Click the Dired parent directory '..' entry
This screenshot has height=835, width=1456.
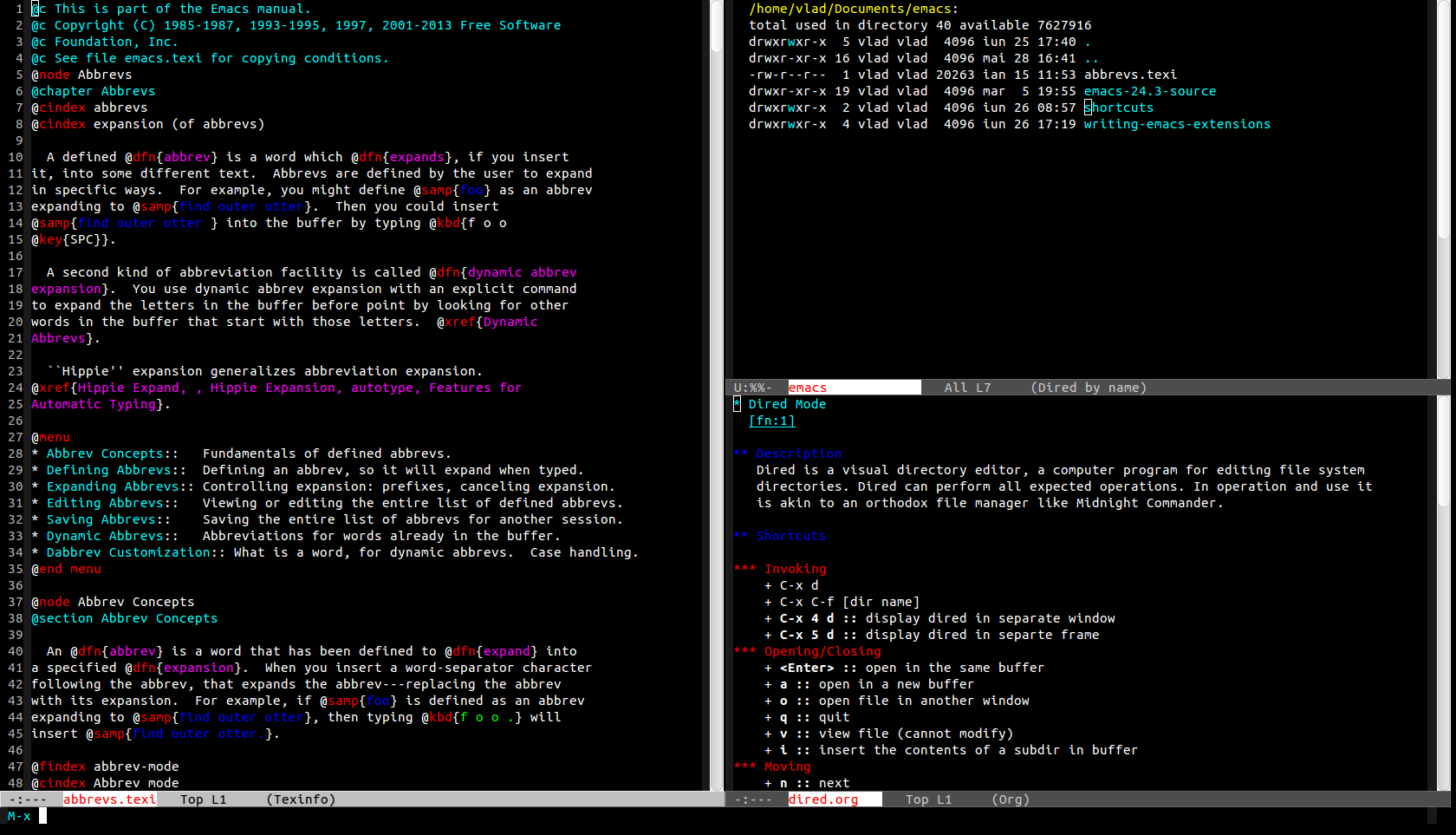point(1091,58)
